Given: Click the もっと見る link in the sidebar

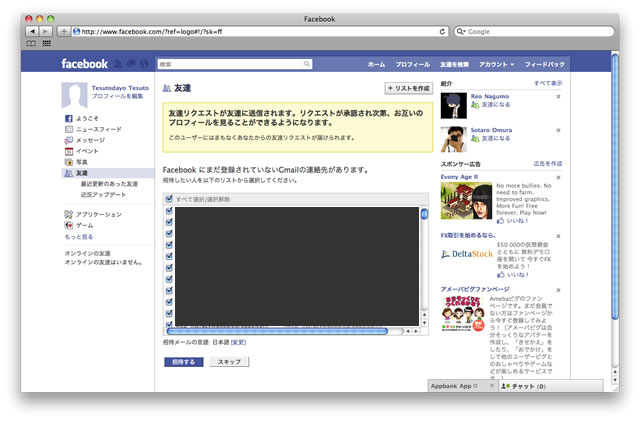Looking at the screenshot, I should 79,237.
